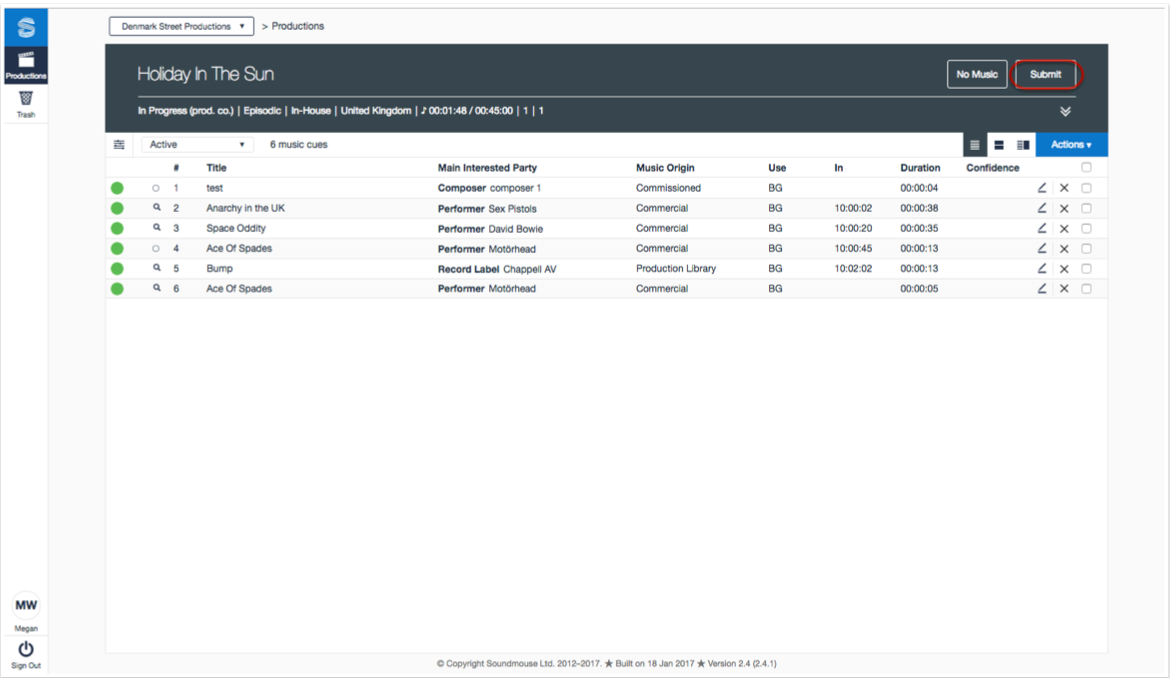Image resolution: width=1171 pixels, height=678 pixels.
Task: Click the MW user avatar
Action: [x=26, y=605]
